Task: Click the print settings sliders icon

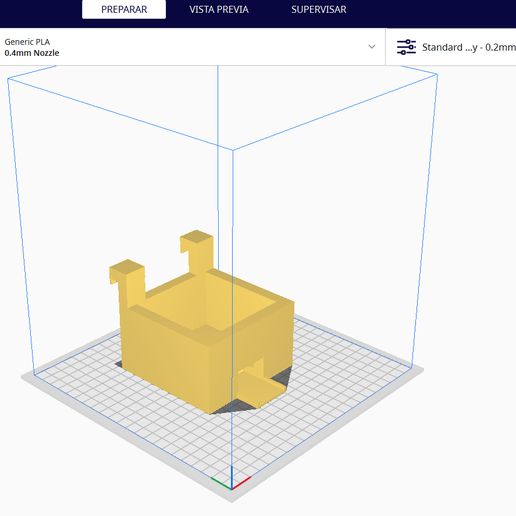Action: pyautogui.click(x=406, y=47)
